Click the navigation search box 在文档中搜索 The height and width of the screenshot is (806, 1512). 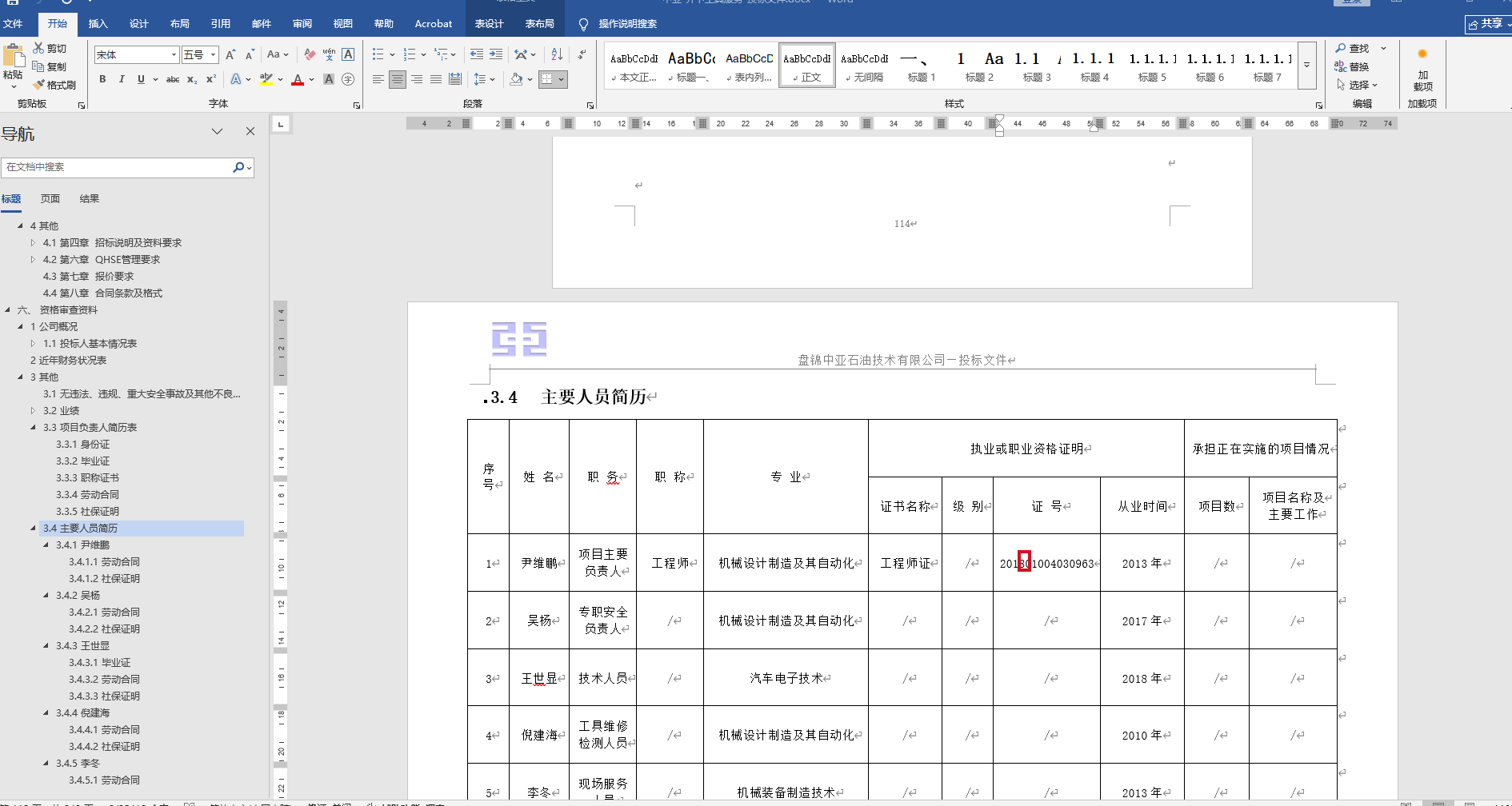[x=117, y=167]
